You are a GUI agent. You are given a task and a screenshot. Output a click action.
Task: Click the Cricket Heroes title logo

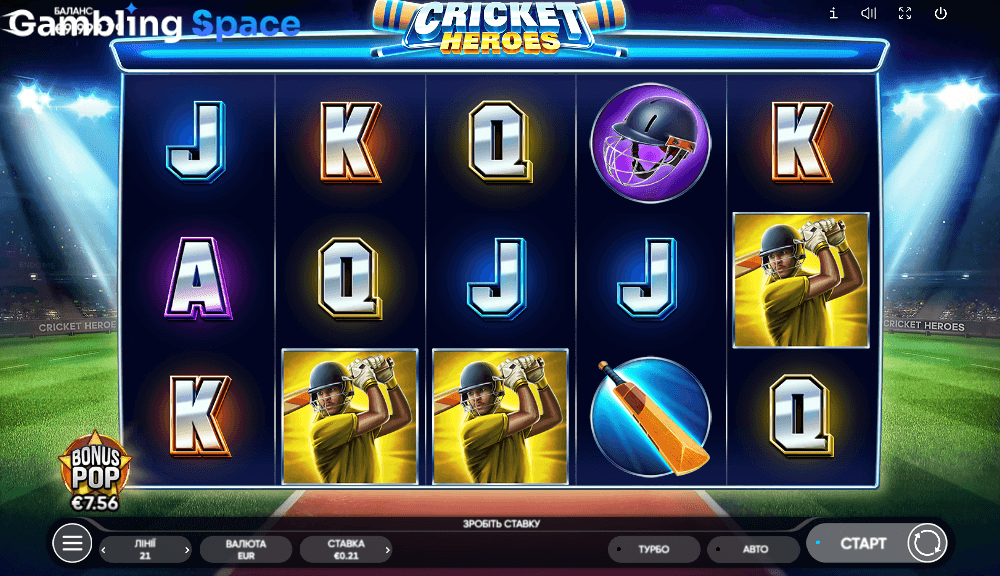pos(500,28)
